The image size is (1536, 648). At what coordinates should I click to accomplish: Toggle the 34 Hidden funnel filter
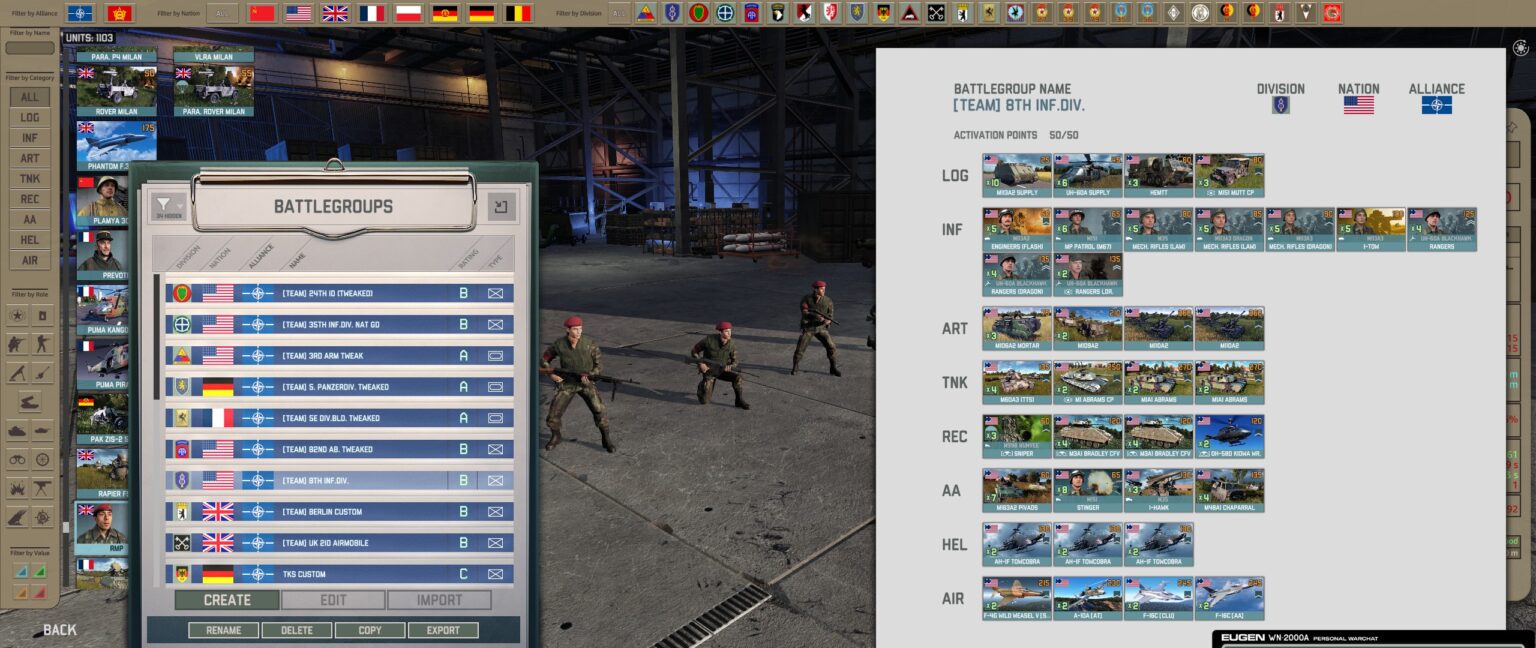[x=170, y=207]
